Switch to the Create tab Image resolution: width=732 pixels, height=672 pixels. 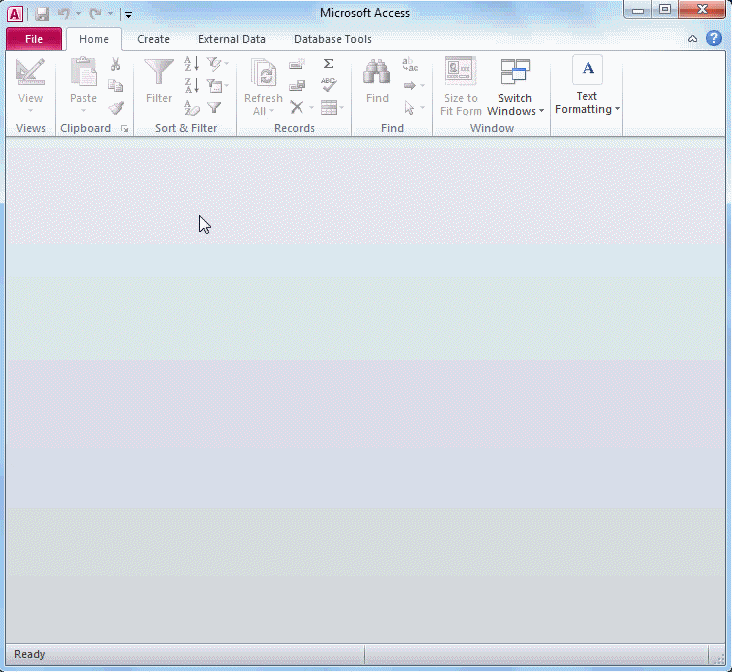tap(153, 39)
